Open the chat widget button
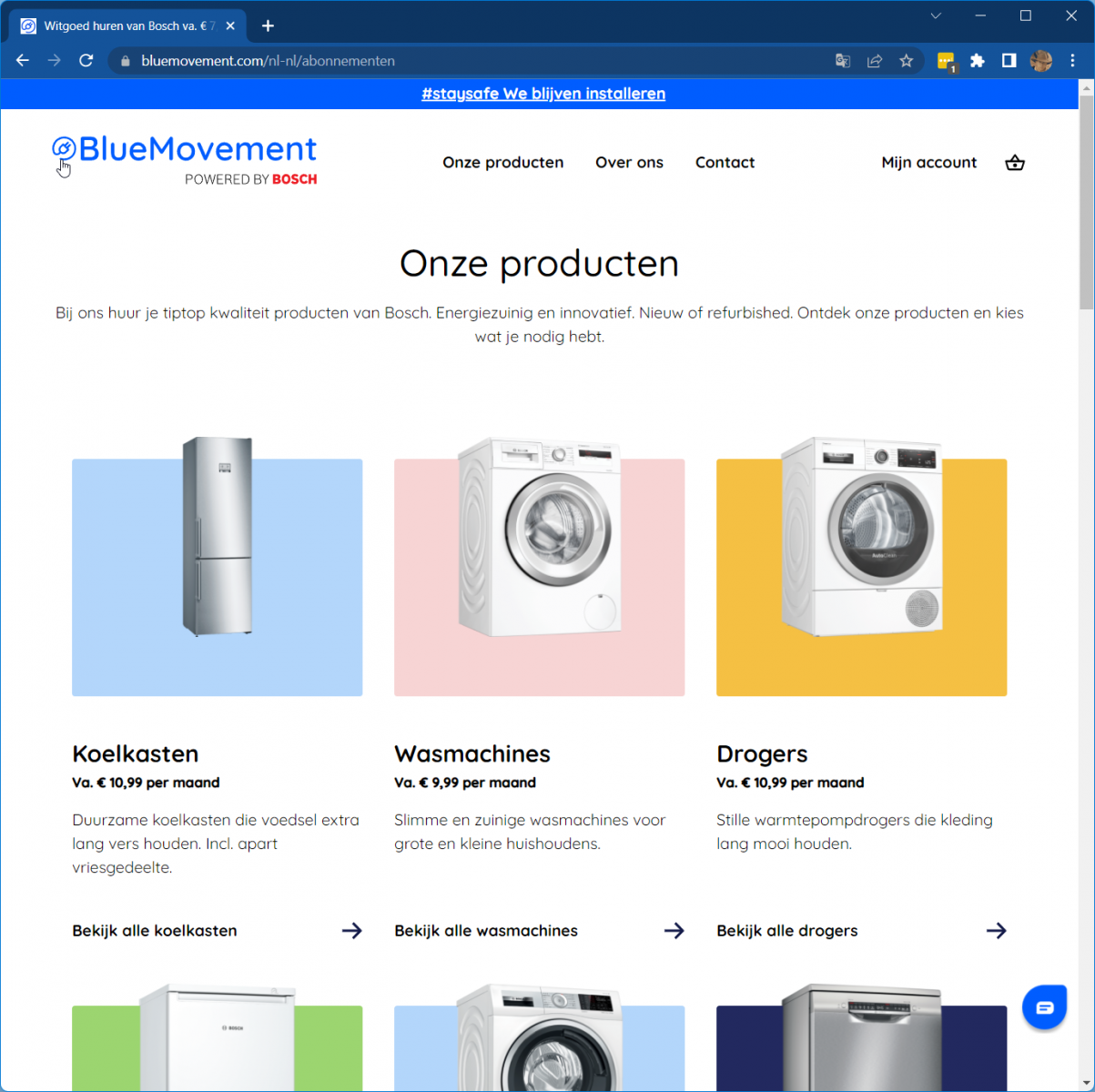This screenshot has height=1092, width=1095. [1044, 1006]
